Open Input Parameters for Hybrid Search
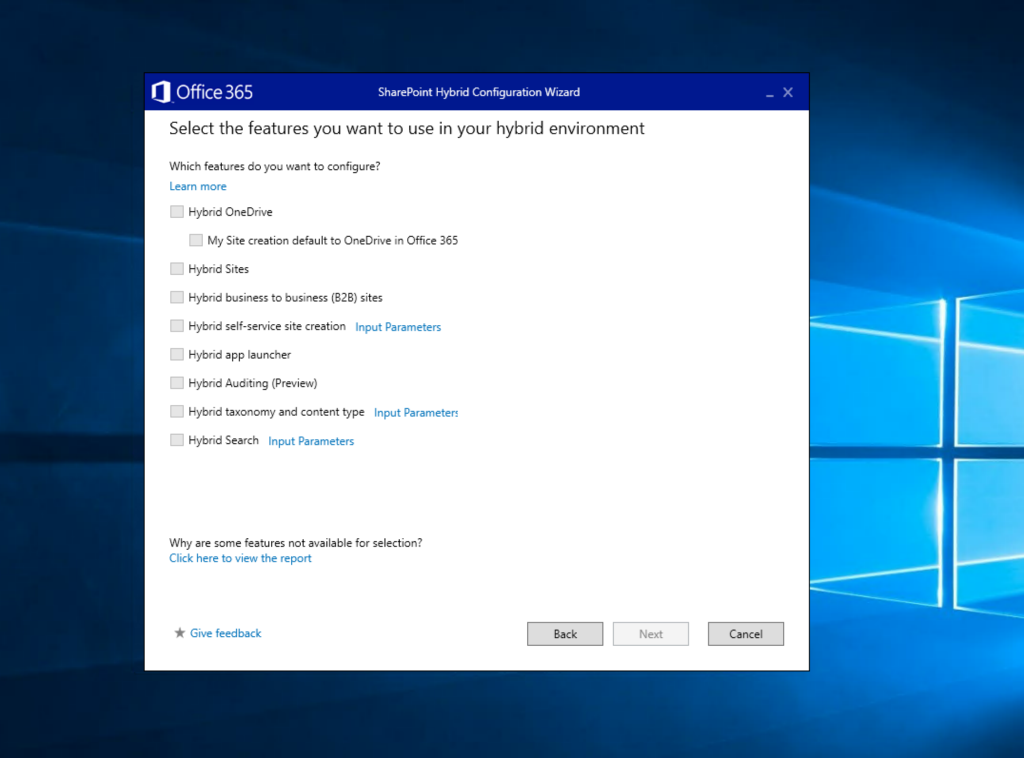Viewport: 1024px width, 758px height. 311,441
